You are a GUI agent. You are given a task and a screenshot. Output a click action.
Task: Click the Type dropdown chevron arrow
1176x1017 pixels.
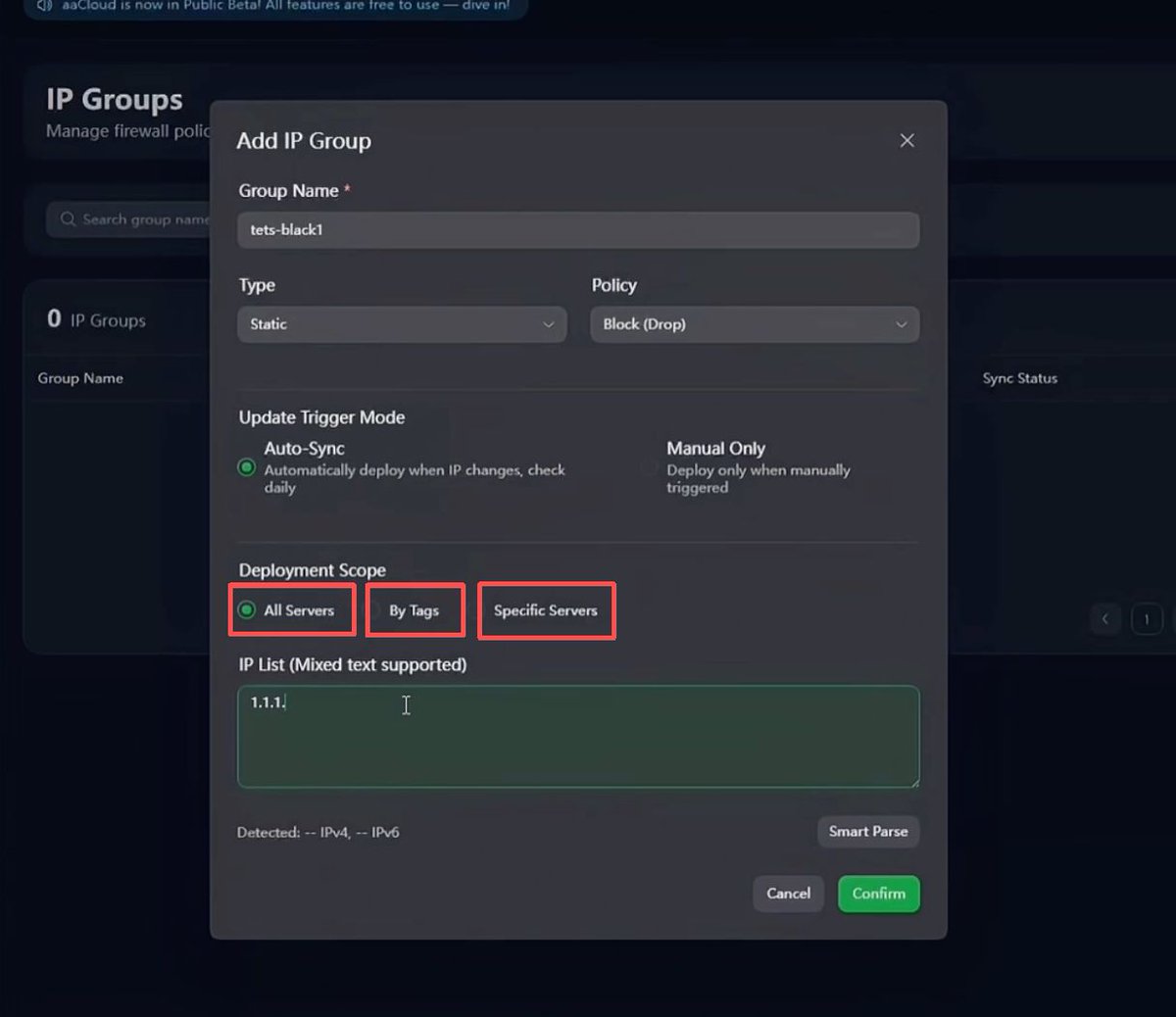(549, 324)
